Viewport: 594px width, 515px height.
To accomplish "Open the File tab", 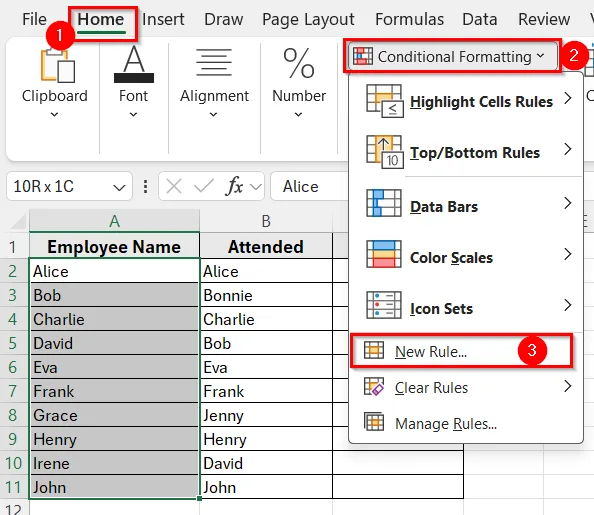I will point(34,19).
